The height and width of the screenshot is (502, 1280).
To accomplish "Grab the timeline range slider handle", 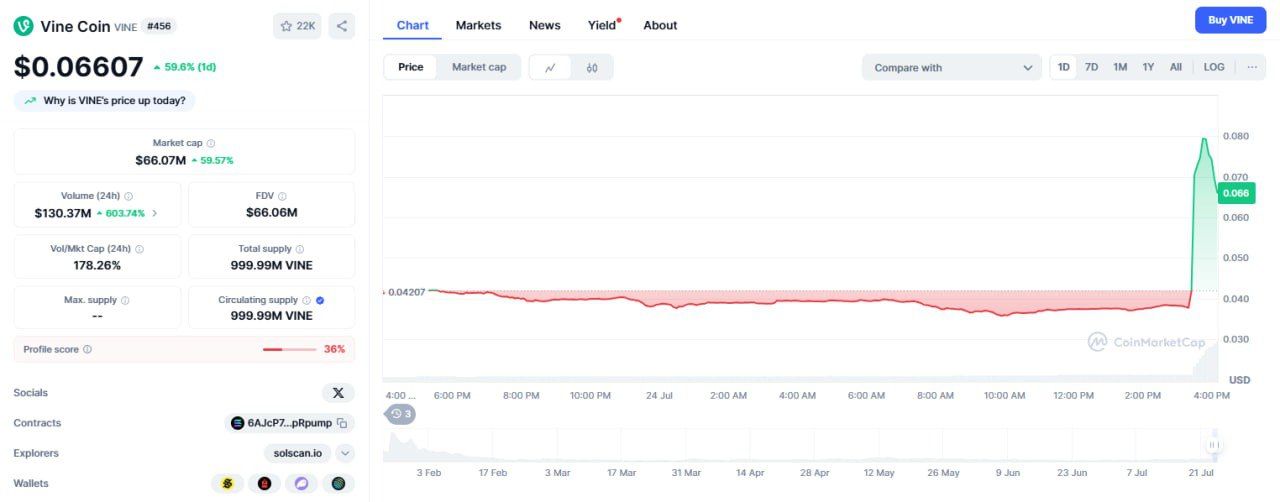I will tap(1213, 445).
